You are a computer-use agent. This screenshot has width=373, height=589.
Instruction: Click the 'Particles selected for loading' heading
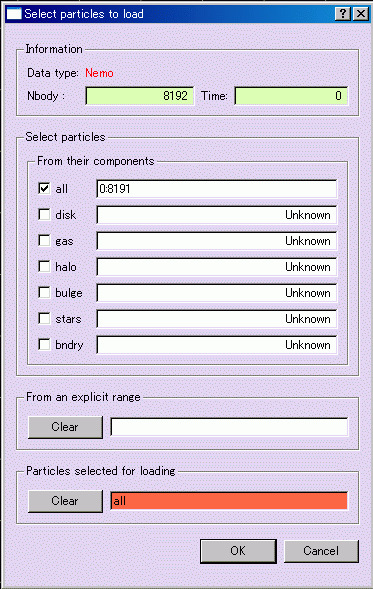[x=101, y=471]
